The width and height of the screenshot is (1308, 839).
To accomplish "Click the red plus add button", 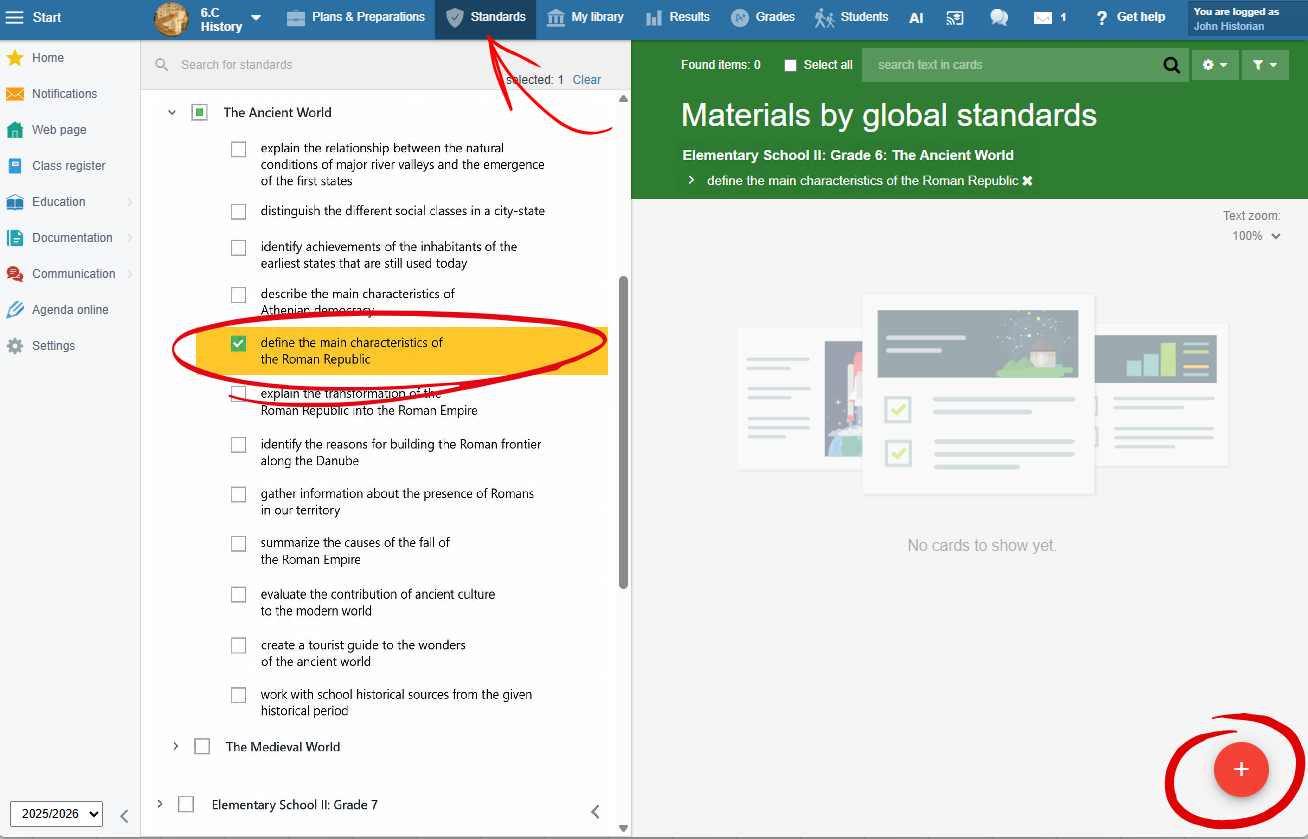I will point(1241,769).
